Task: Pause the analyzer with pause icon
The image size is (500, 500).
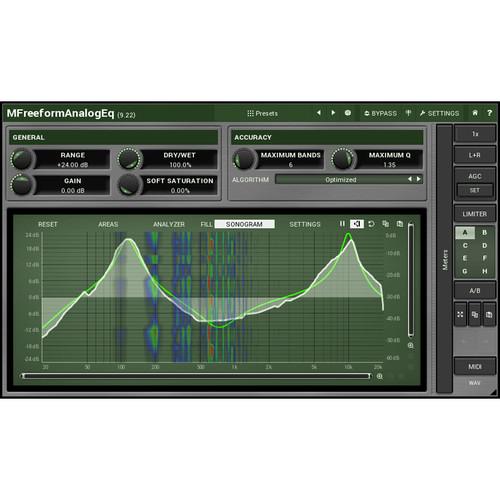Action: click(342, 224)
